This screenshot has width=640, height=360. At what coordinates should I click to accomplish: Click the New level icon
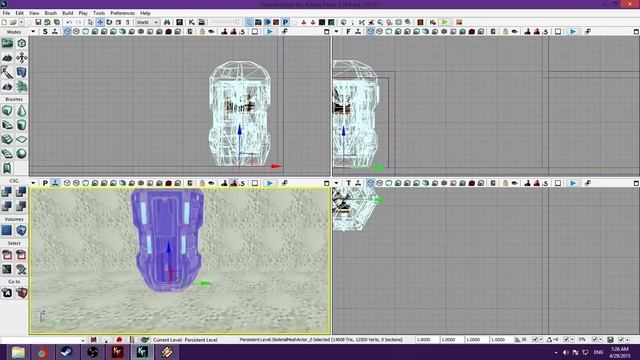pos(4,22)
